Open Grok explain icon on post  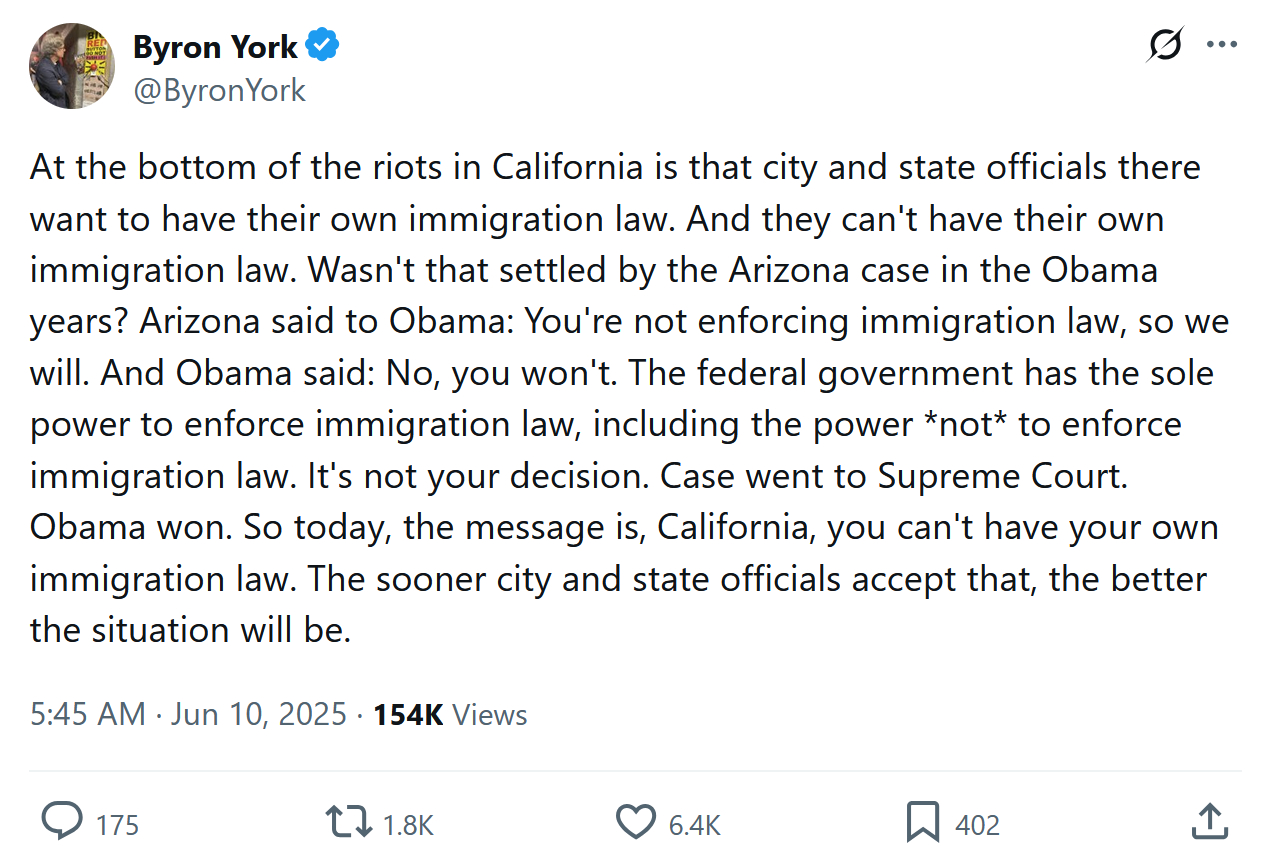(x=1165, y=46)
